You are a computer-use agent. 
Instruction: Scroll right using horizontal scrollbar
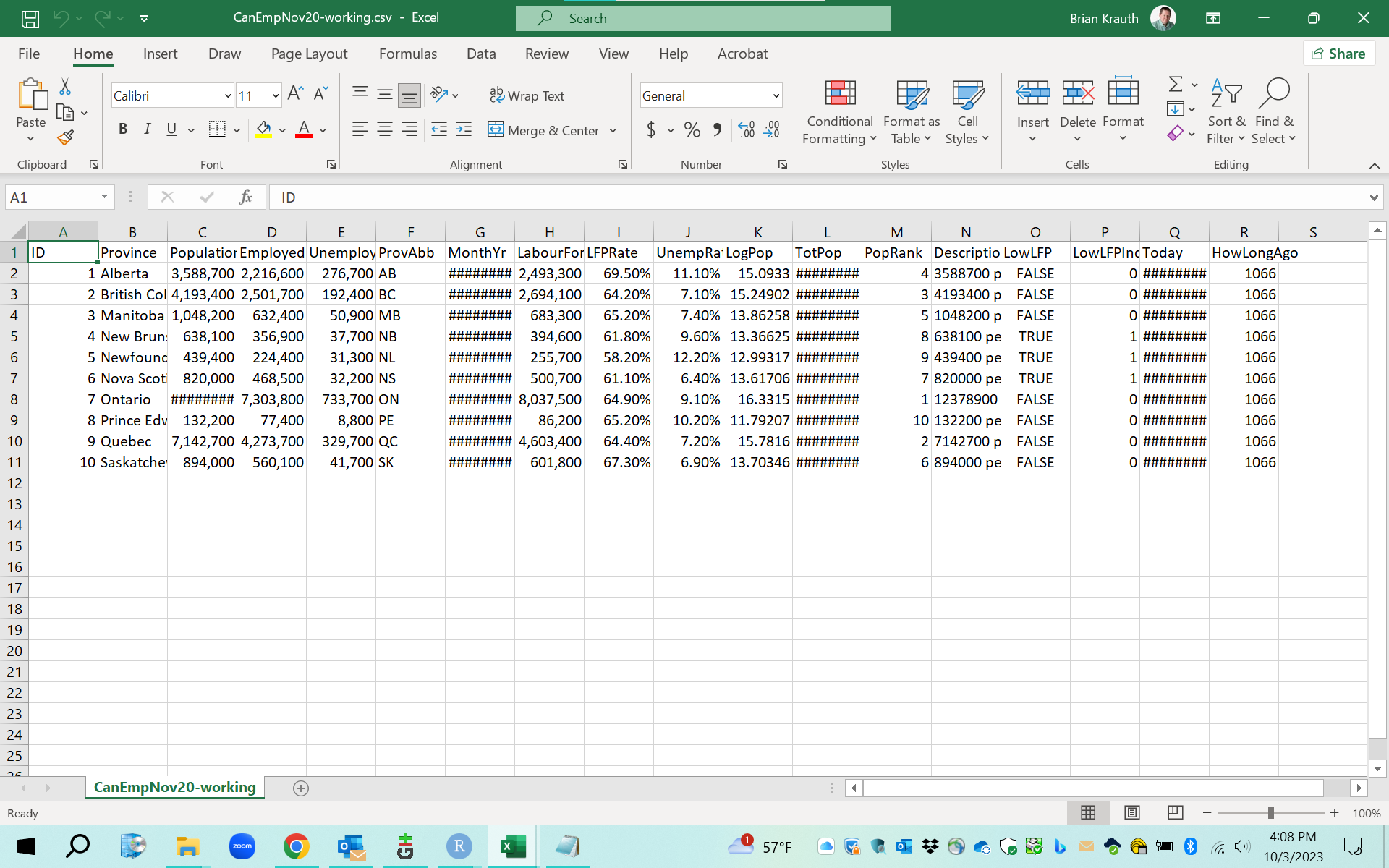[1359, 787]
